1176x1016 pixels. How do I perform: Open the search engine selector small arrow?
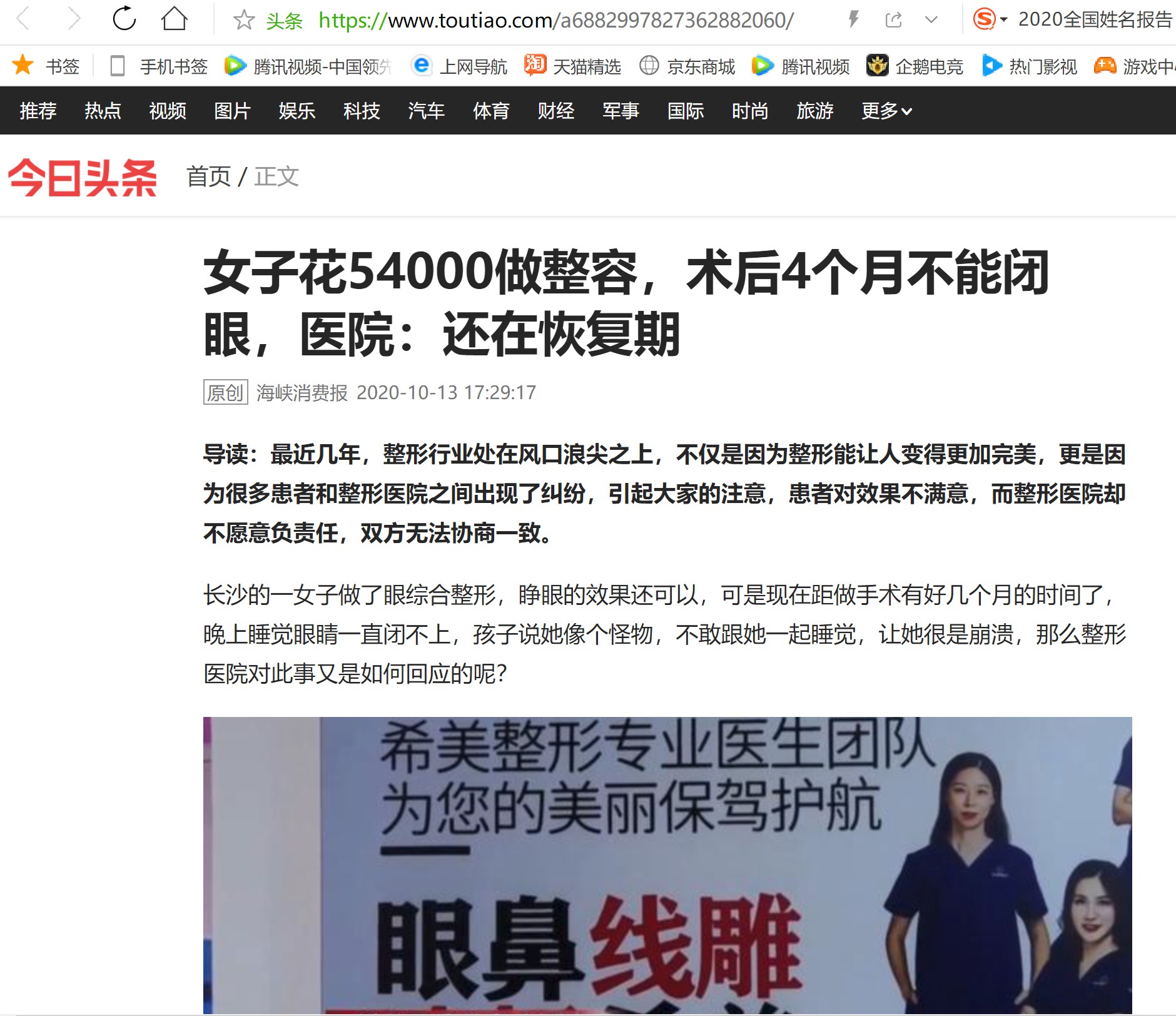click(x=1004, y=20)
